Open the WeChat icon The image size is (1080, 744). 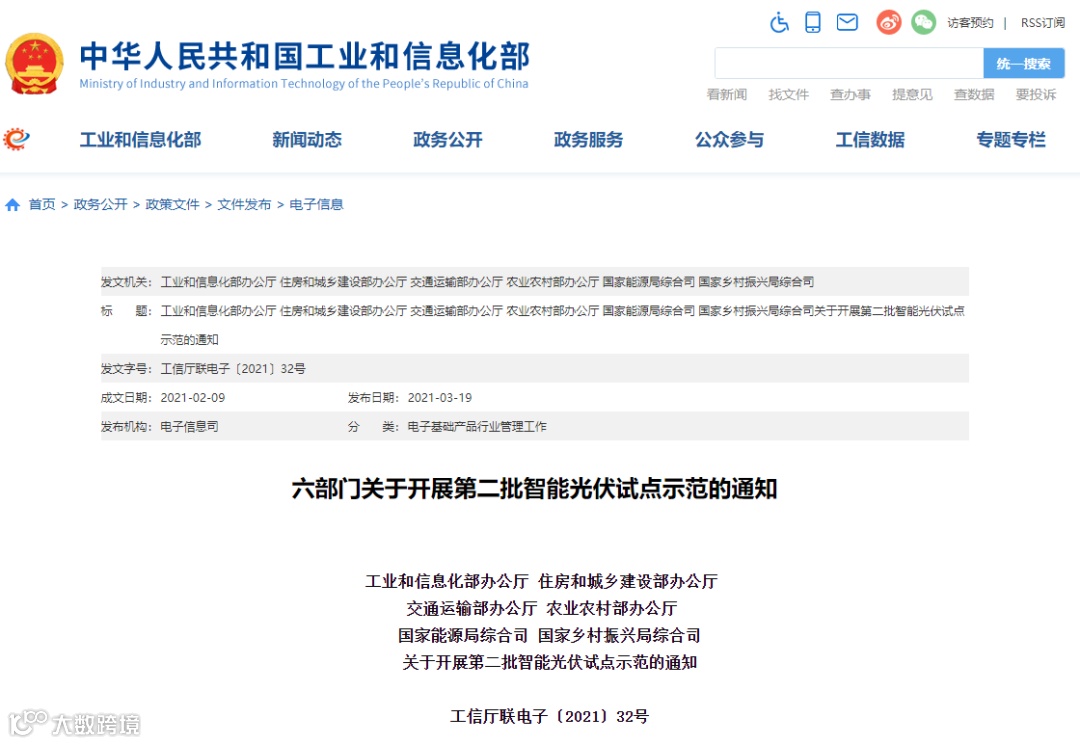924,22
